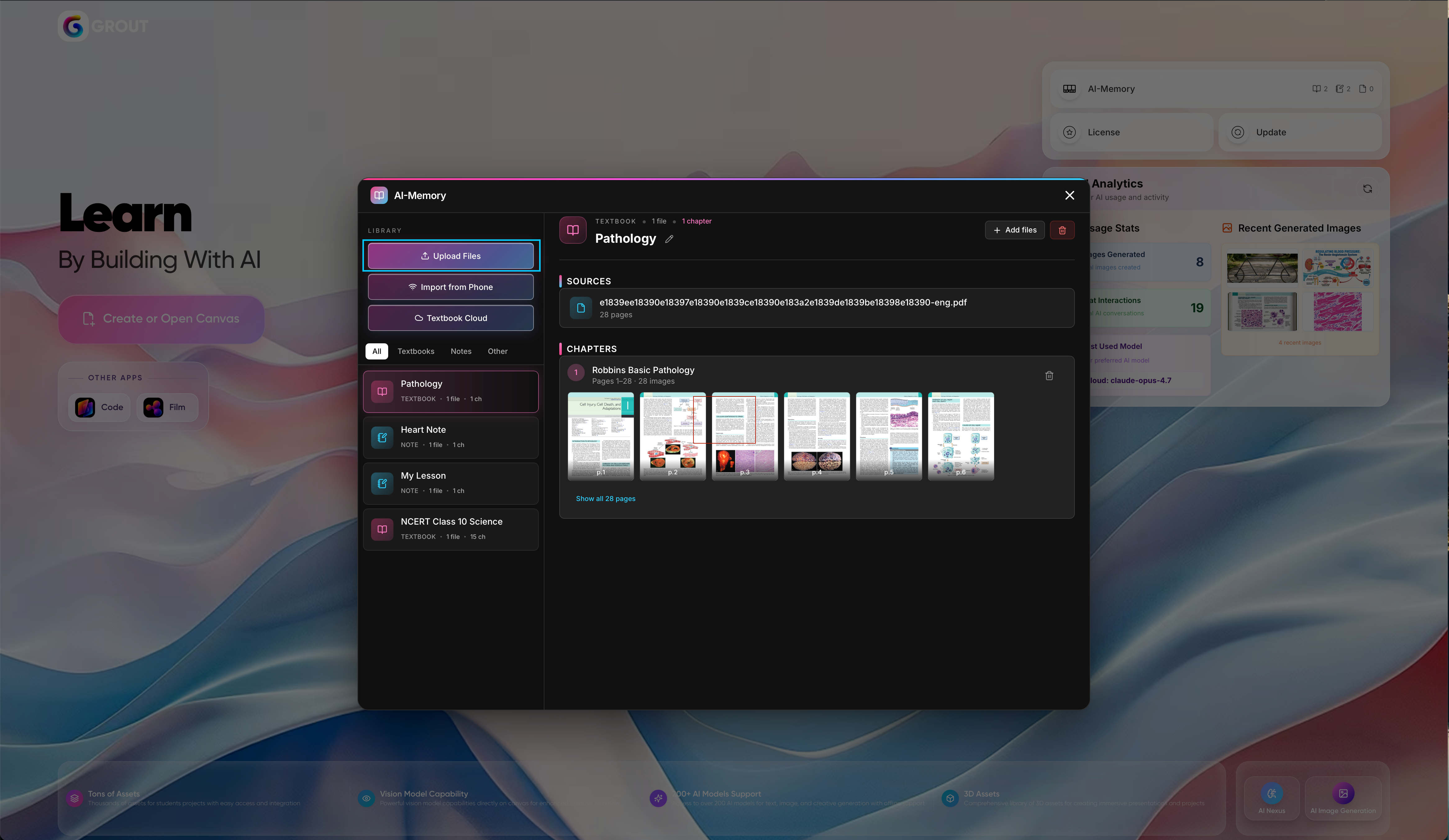Viewport: 1449px width, 840px height.
Task: Click the Upload Files button
Action: coord(451,256)
